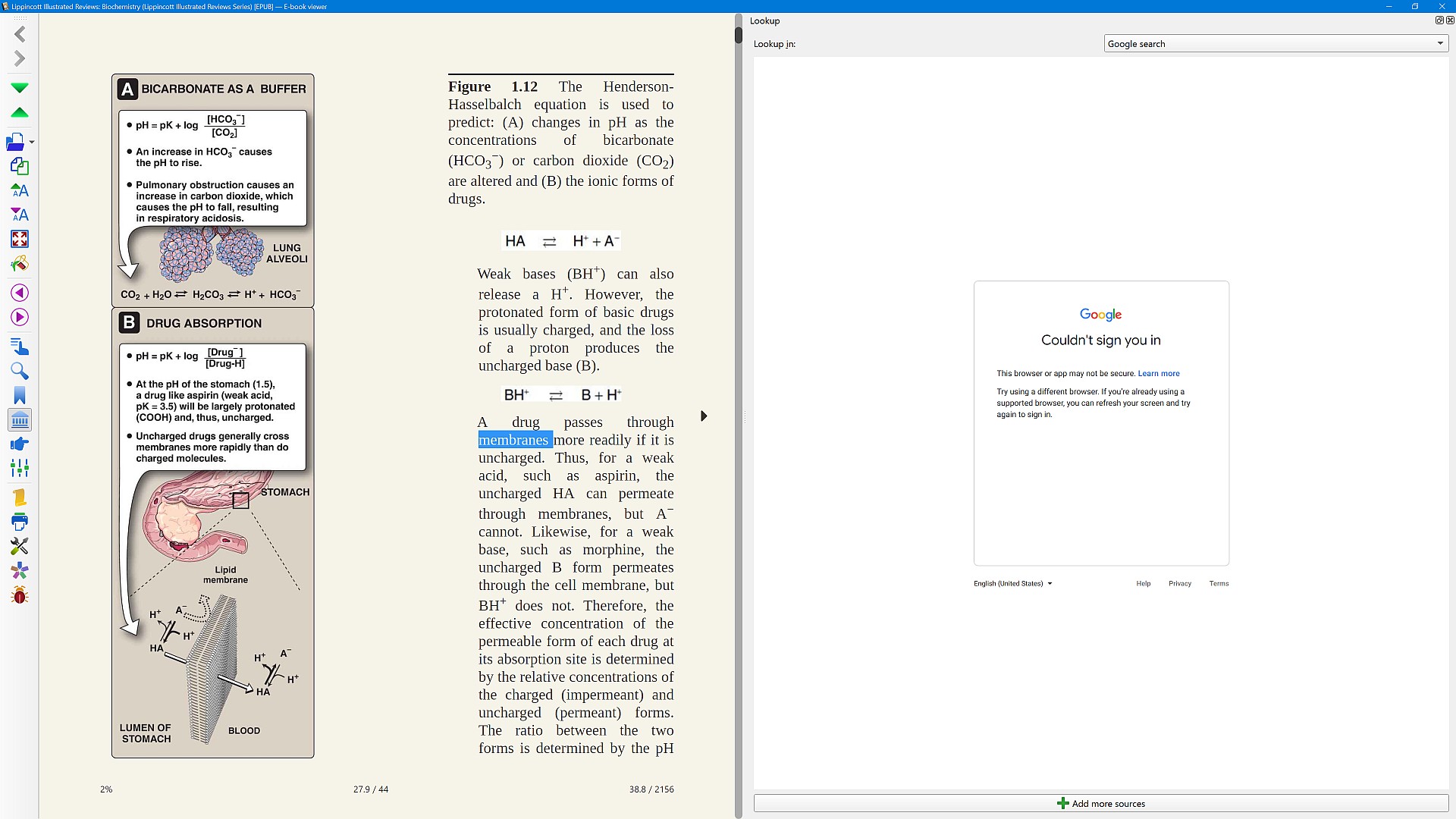Click the Copy to clipboard icon
This screenshot has width=1456, height=819.
(20, 166)
